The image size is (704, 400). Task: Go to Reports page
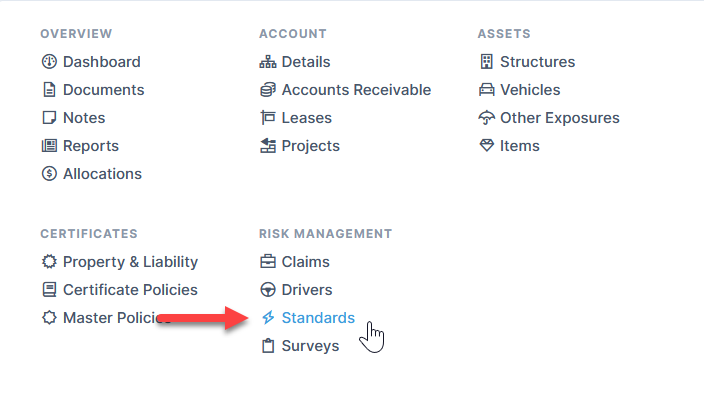[90, 146]
